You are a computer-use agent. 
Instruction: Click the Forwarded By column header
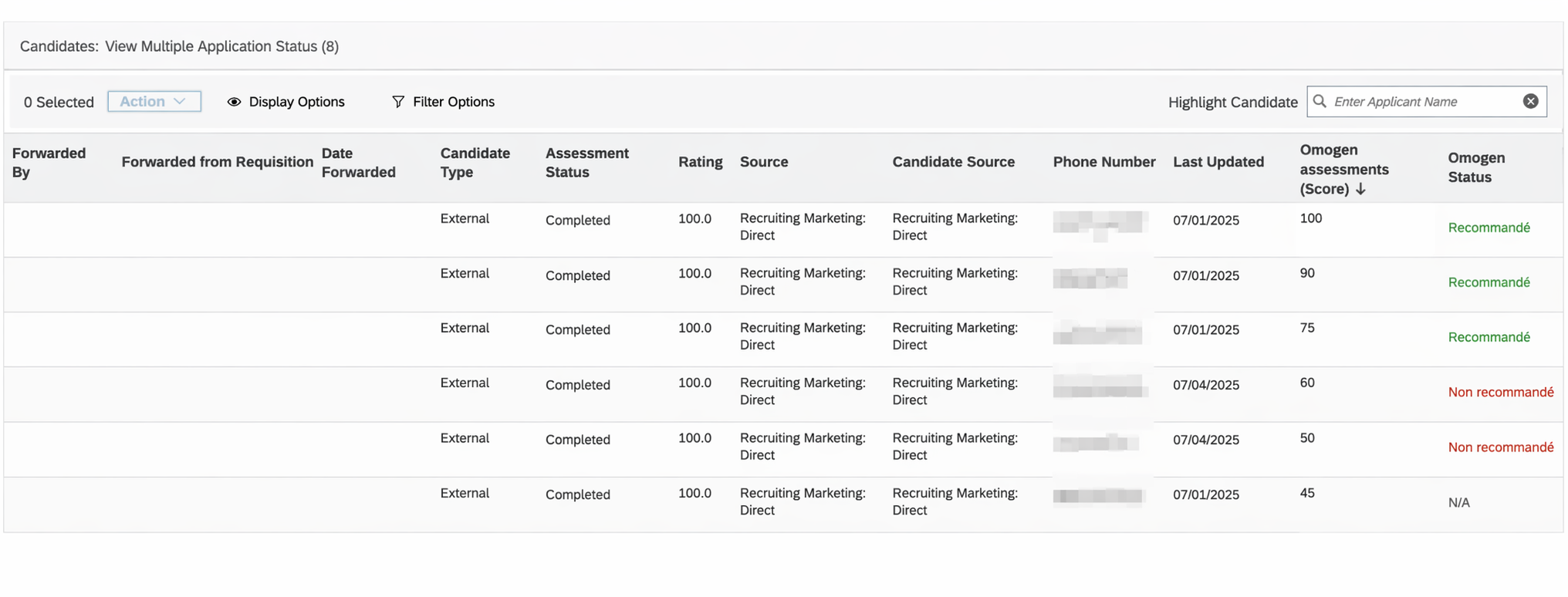(x=49, y=162)
